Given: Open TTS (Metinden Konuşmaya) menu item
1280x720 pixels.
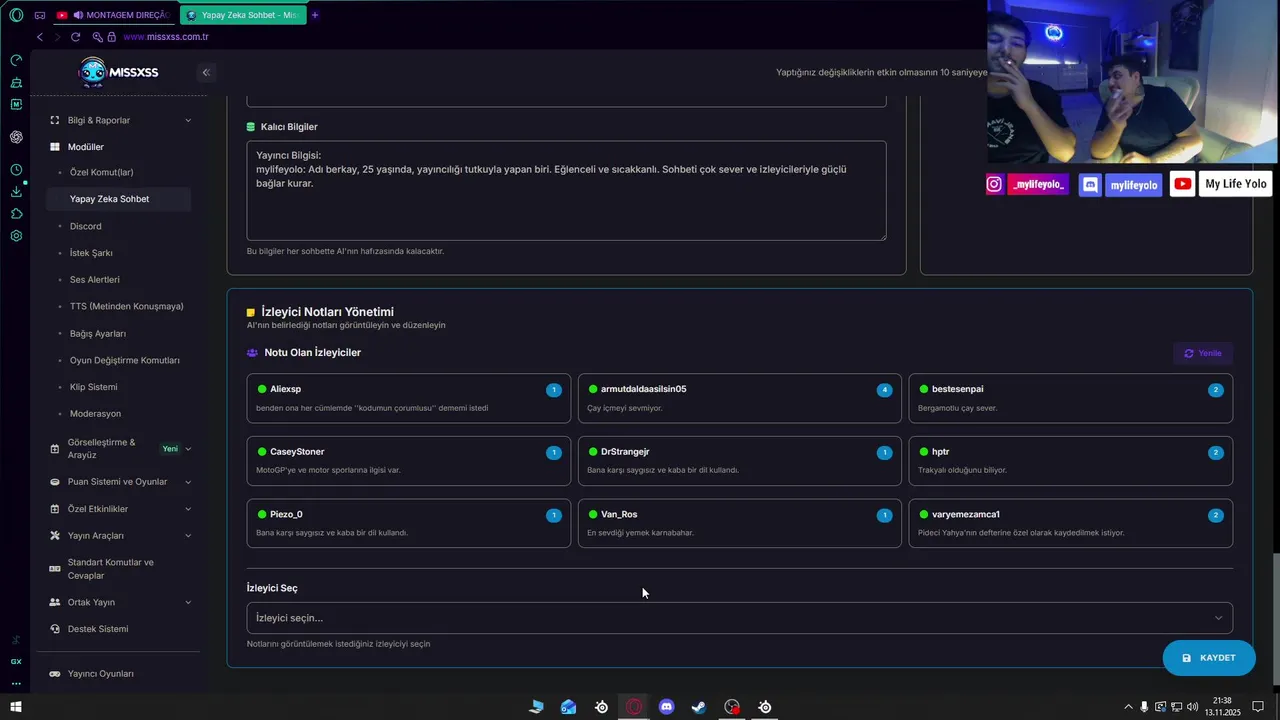Looking at the screenshot, I should [126, 306].
